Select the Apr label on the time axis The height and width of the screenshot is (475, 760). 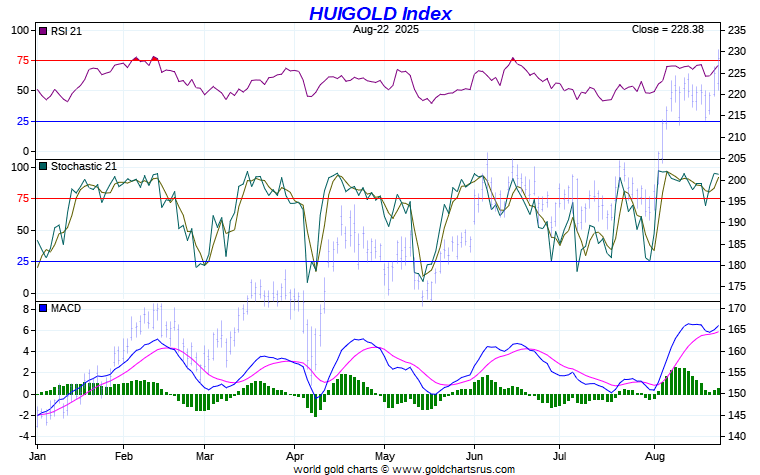(295, 454)
